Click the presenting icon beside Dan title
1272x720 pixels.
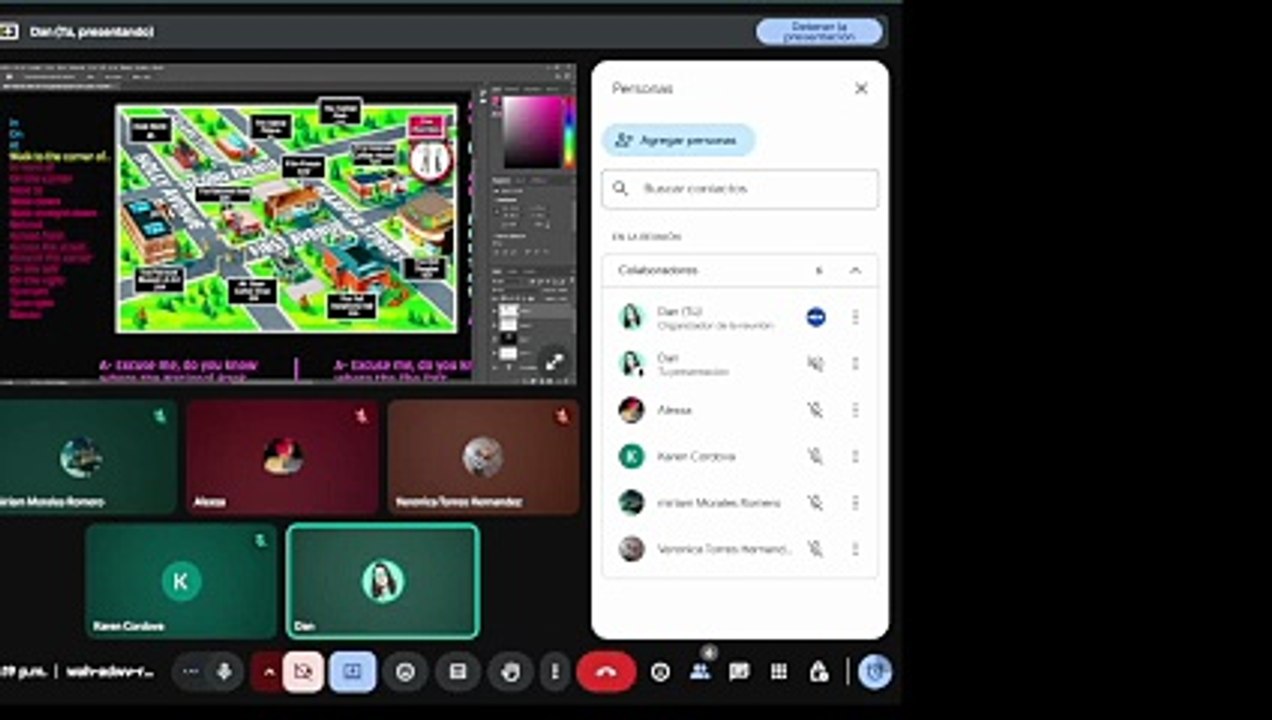click(9, 32)
